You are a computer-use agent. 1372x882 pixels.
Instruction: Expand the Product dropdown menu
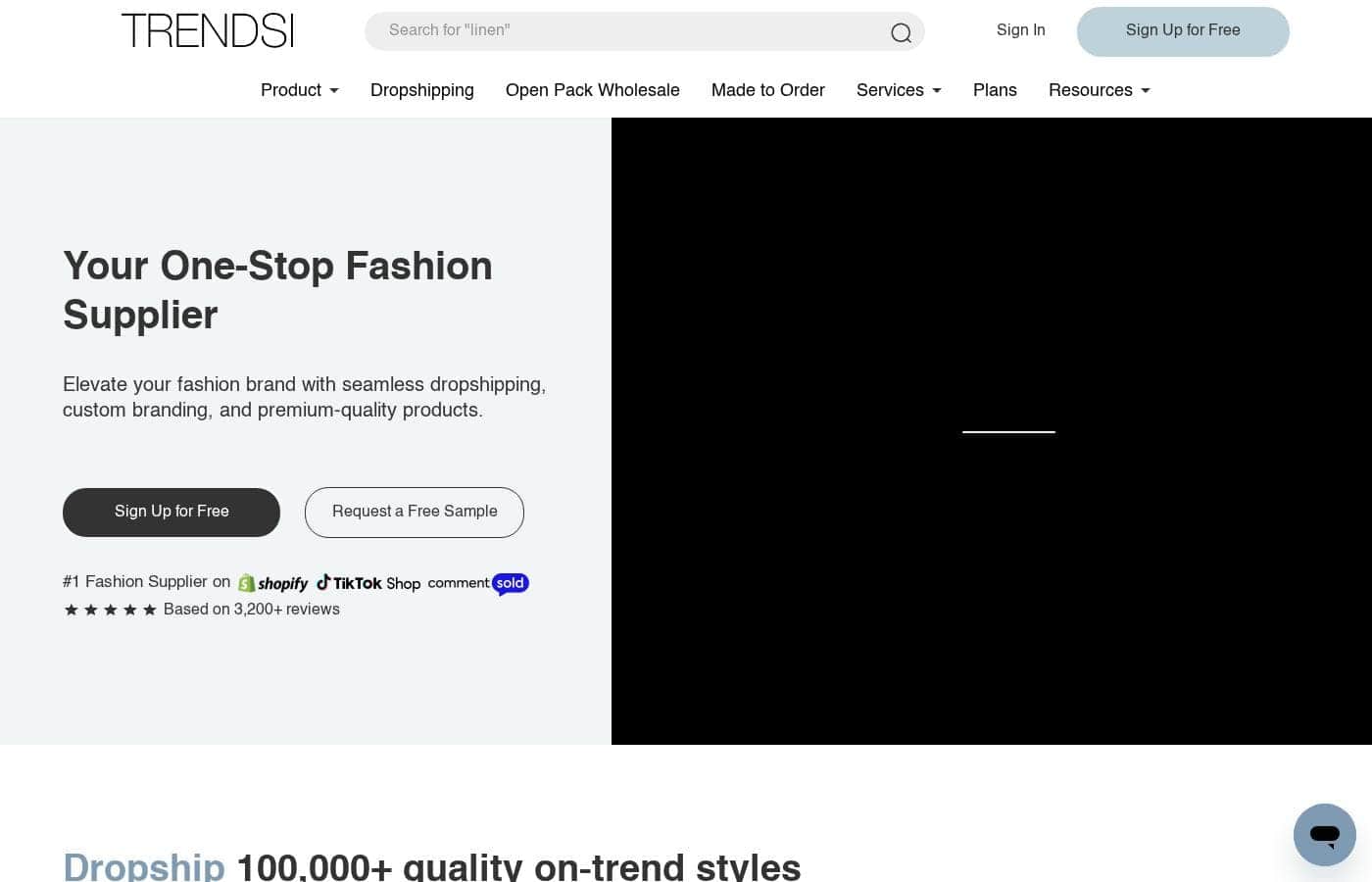pyautogui.click(x=300, y=90)
